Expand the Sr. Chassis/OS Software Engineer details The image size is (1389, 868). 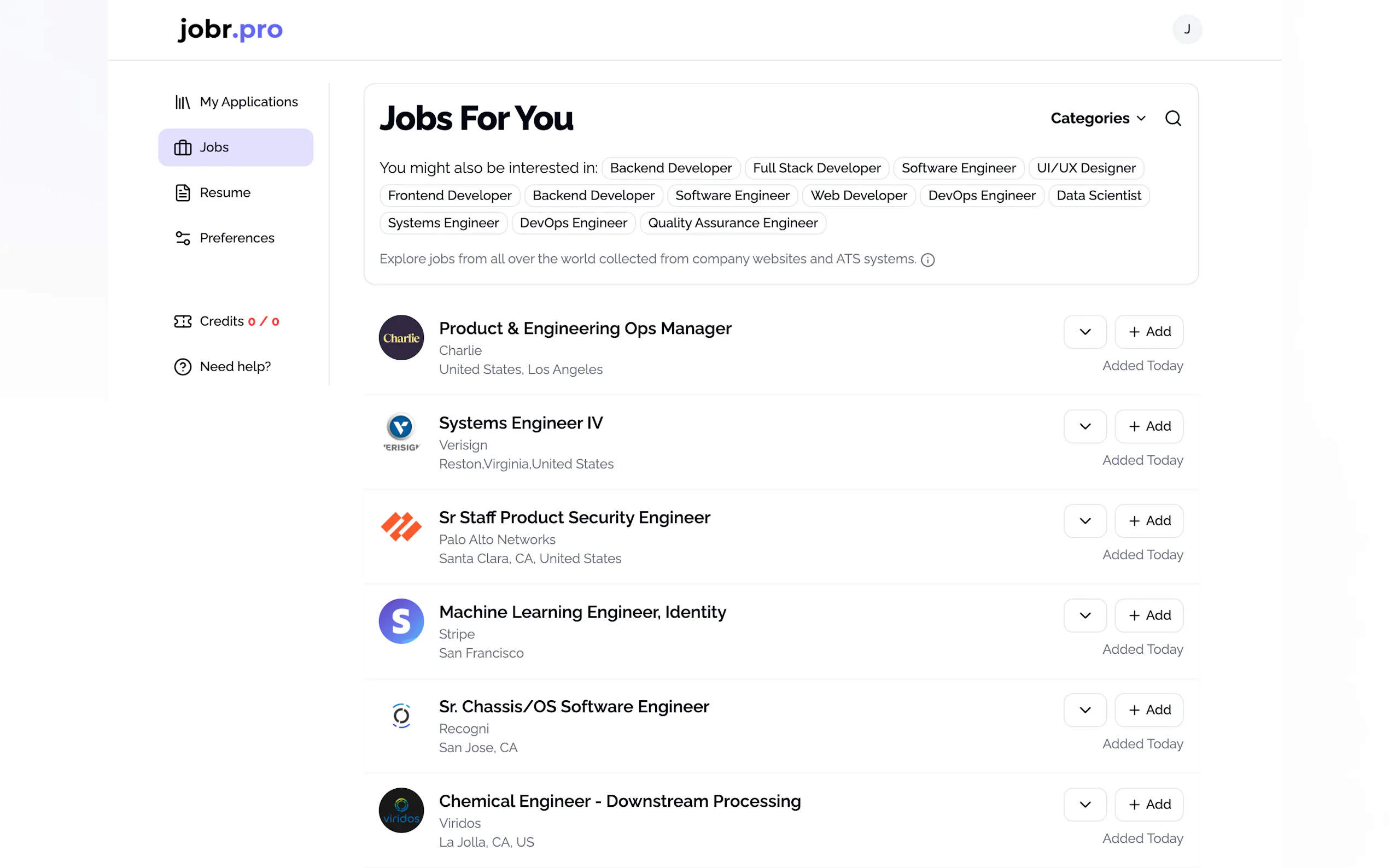[x=1084, y=710]
